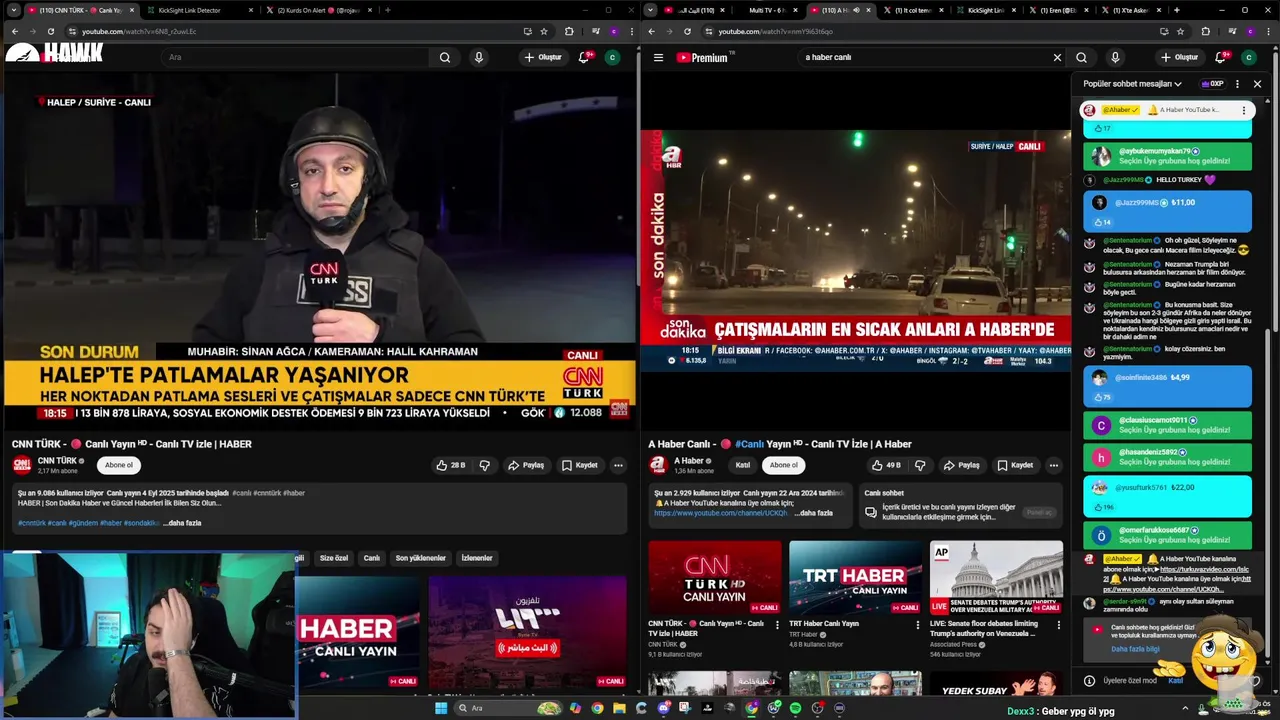Open options for pinned @Ahaber chat message
Viewport: 1280px width, 720px height.
1244,110
